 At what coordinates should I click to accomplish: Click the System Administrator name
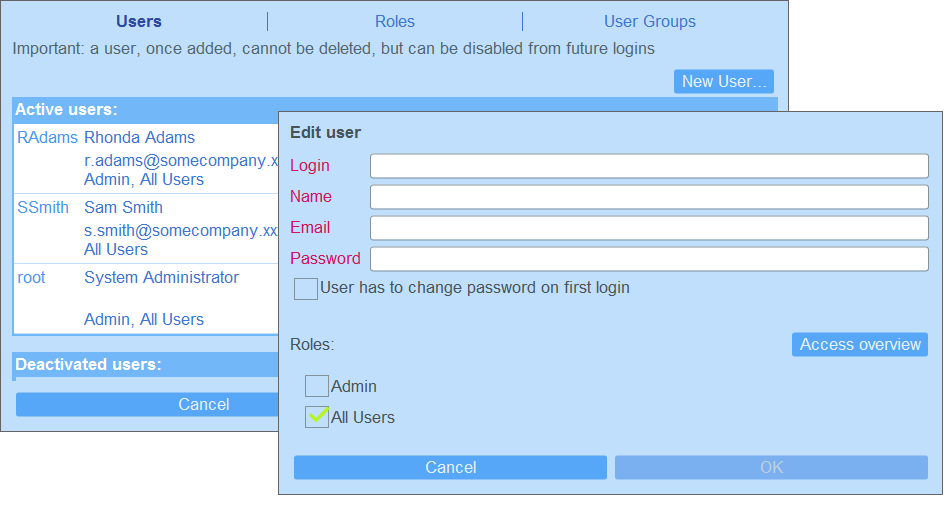click(x=161, y=278)
